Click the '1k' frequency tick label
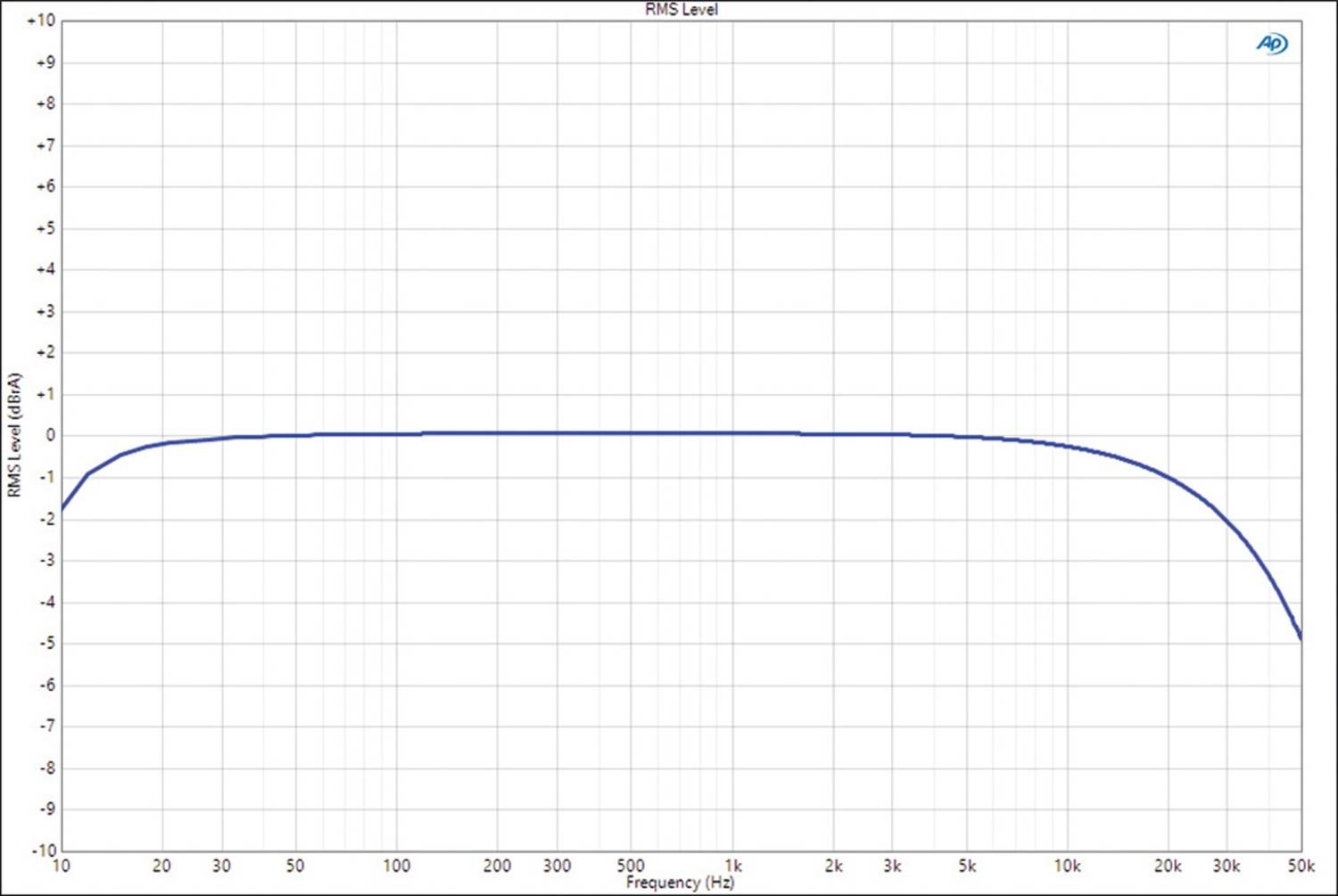 tap(733, 866)
